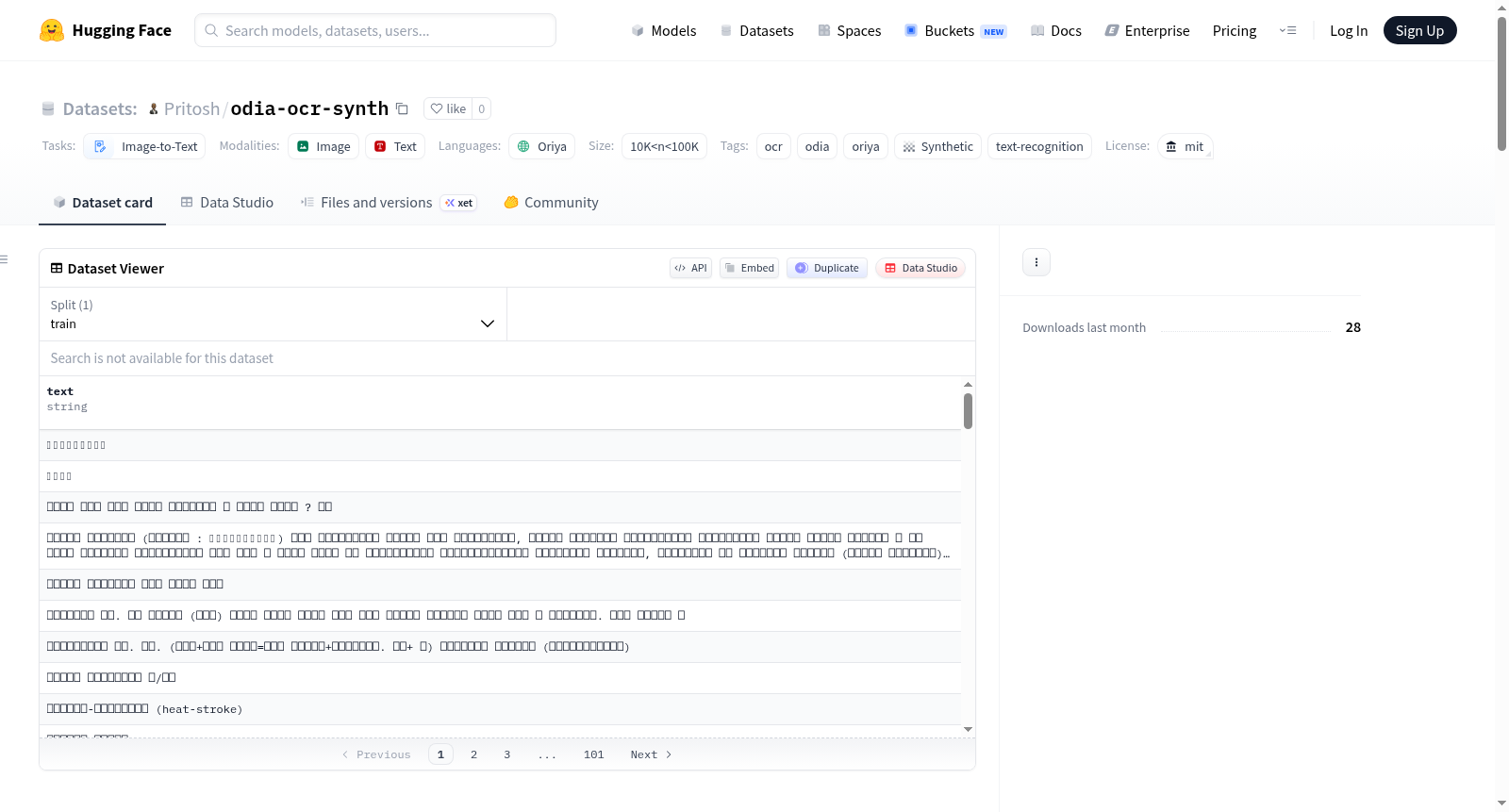The height and width of the screenshot is (812, 1509).
Task: Open the Community tab
Action: pos(551,203)
